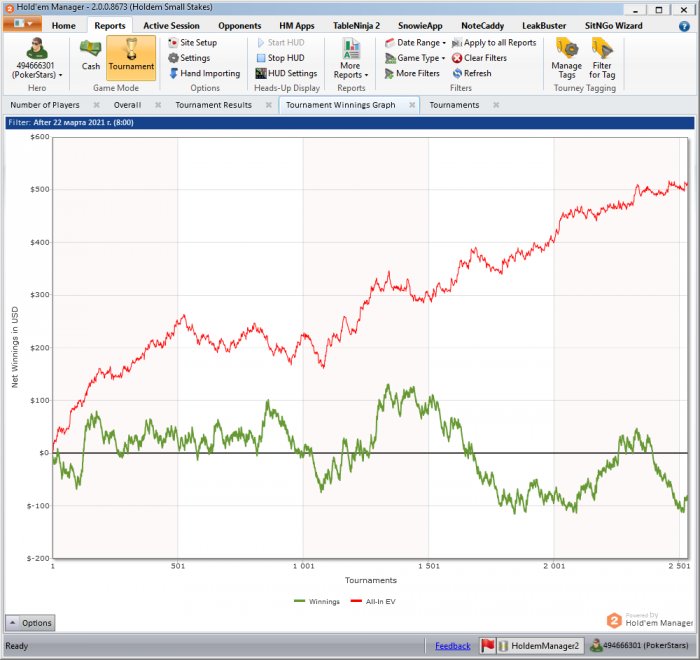Close the Tournament Results tab
This screenshot has height=660, width=700.
[269, 105]
